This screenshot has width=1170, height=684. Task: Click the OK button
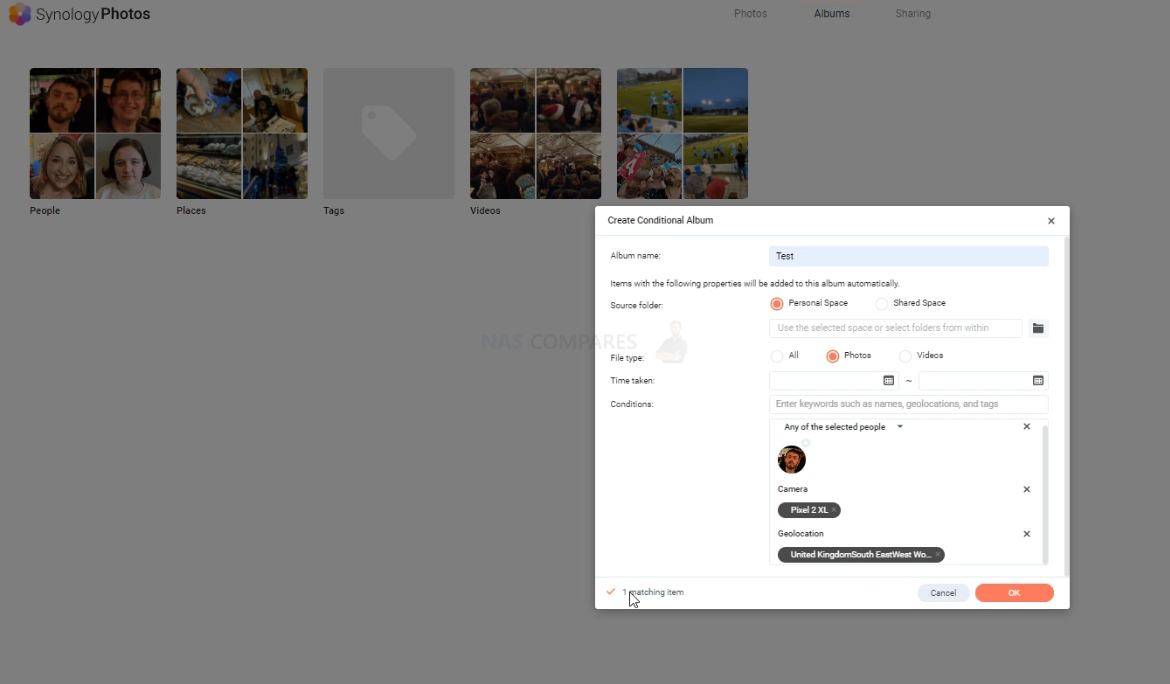[x=1014, y=593]
